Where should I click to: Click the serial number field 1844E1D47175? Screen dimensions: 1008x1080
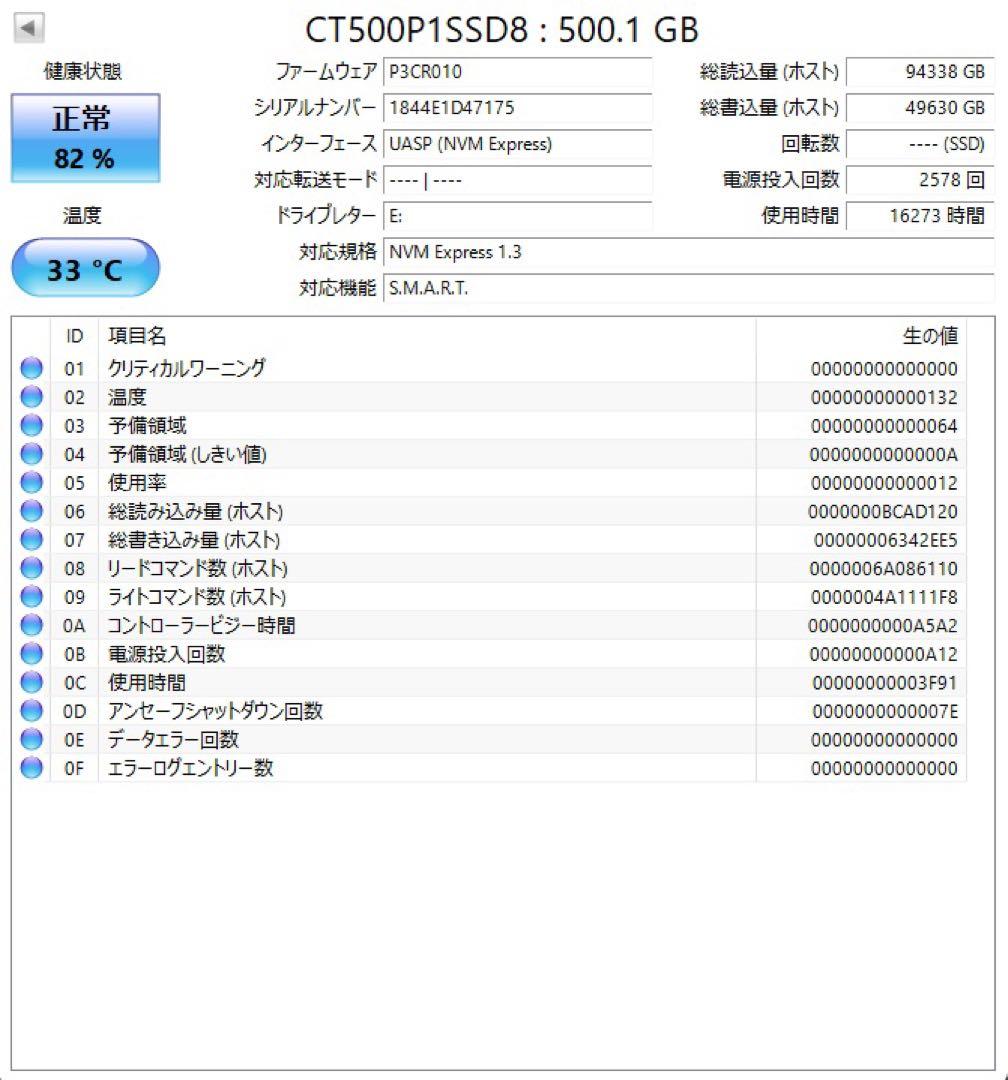[517, 107]
